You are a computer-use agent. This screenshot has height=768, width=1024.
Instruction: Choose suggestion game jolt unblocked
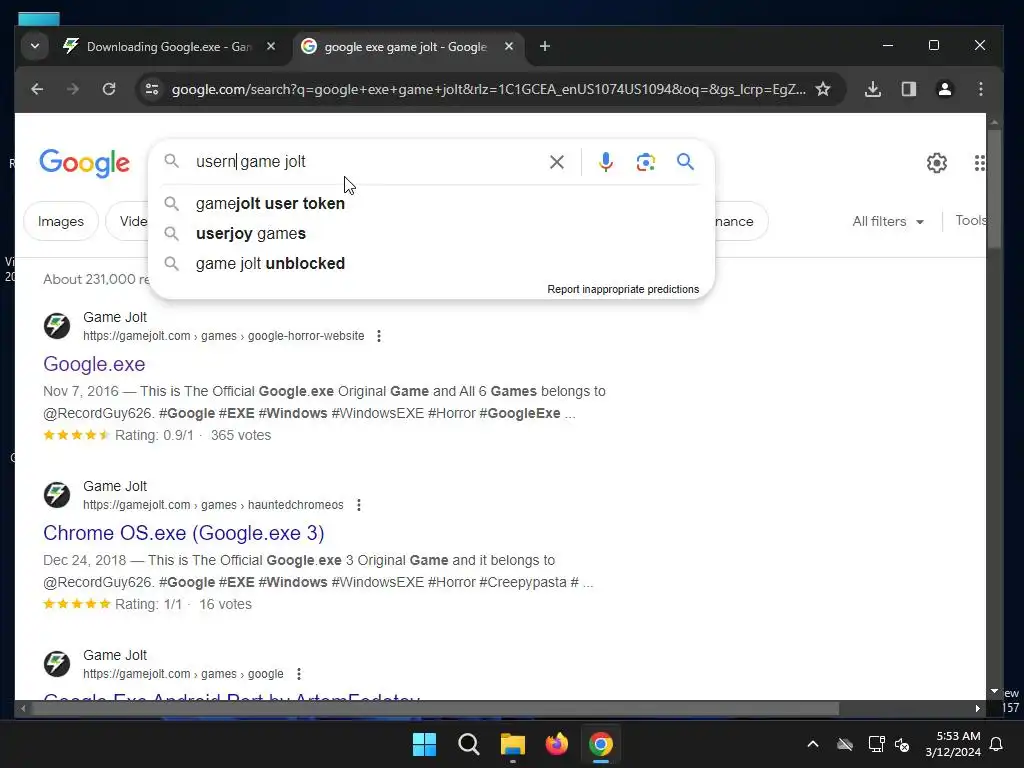[x=432, y=264]
